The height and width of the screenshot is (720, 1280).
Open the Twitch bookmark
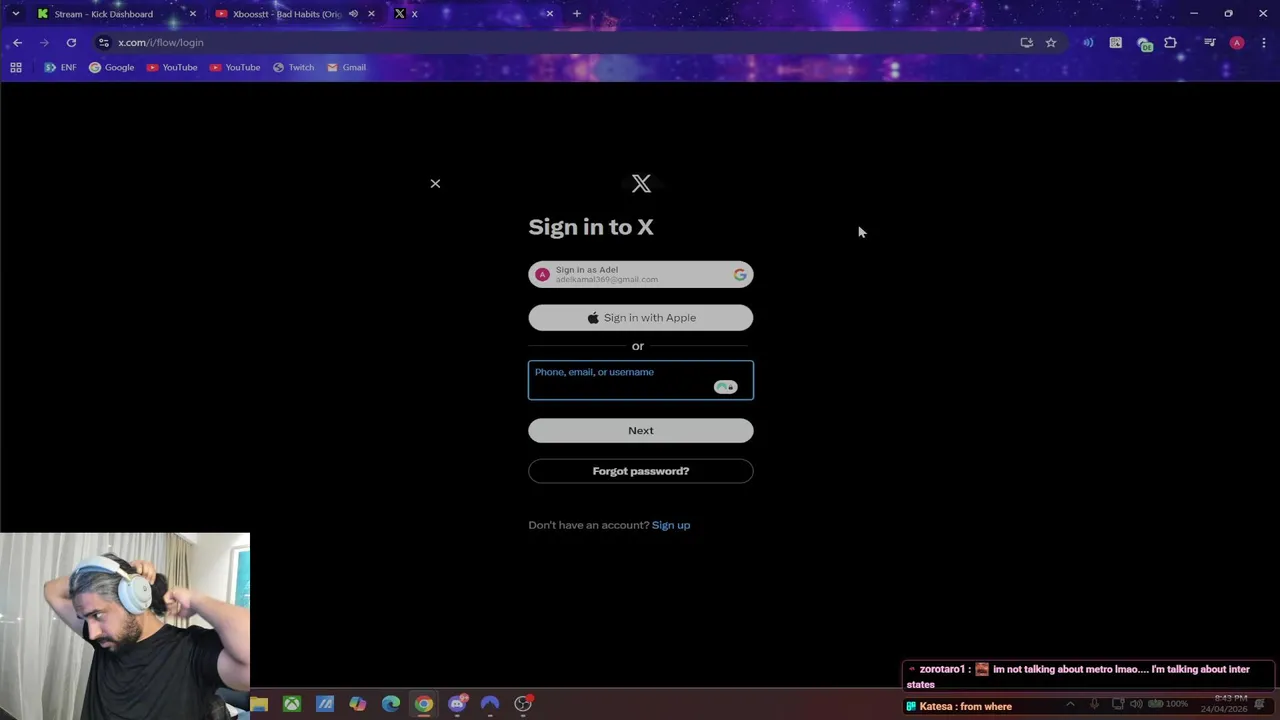(x=294, y=68)
